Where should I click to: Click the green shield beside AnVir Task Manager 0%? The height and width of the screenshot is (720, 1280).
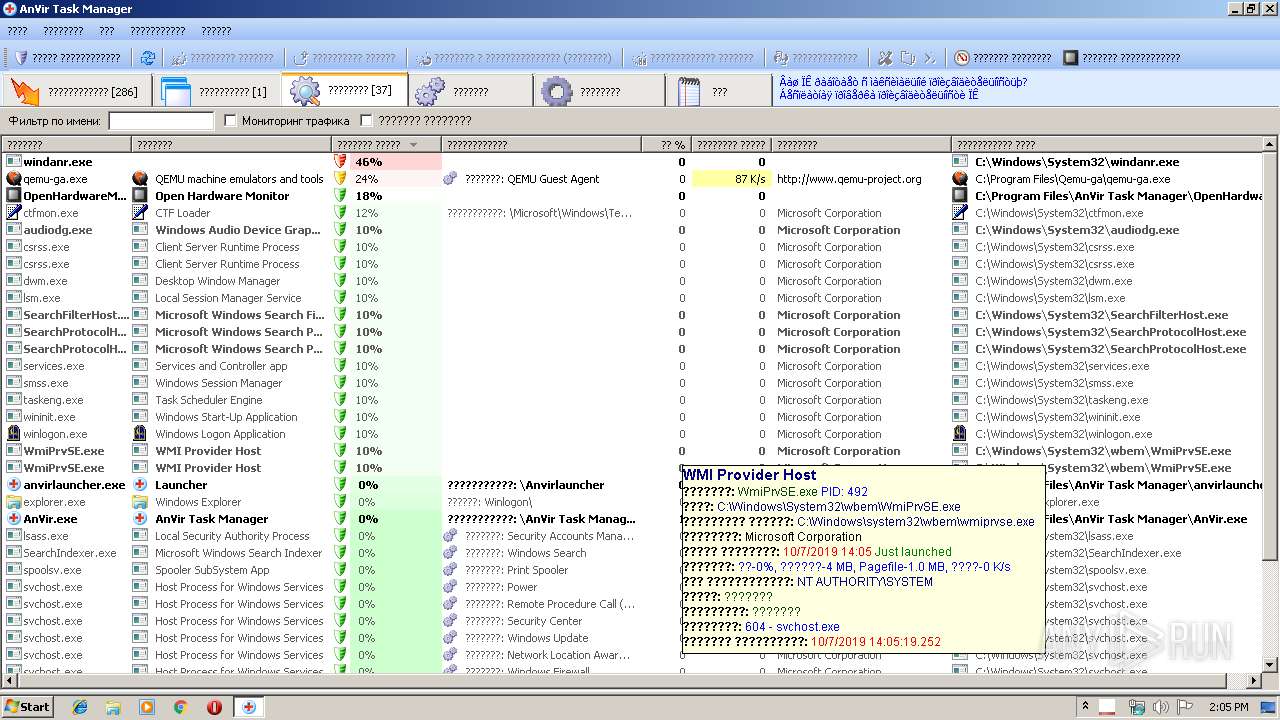[340, 519]
